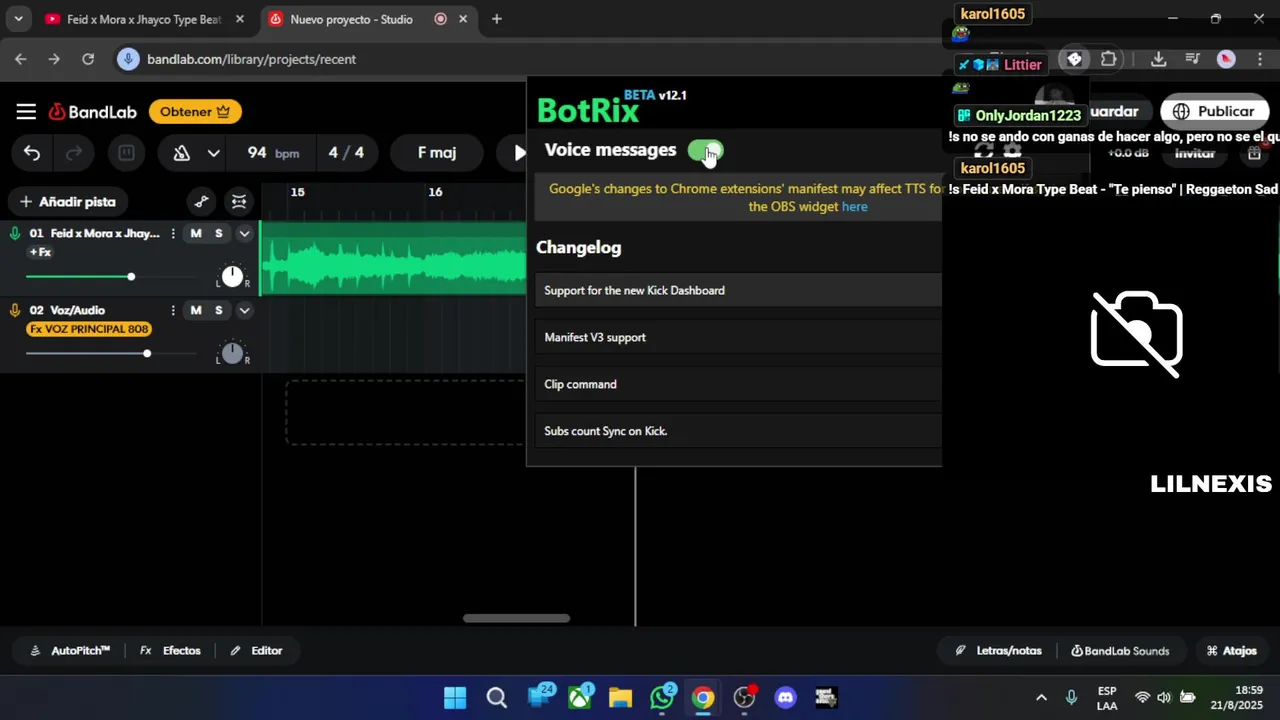Open the Editor panel

pyautogui.click(x=256, y=651)
